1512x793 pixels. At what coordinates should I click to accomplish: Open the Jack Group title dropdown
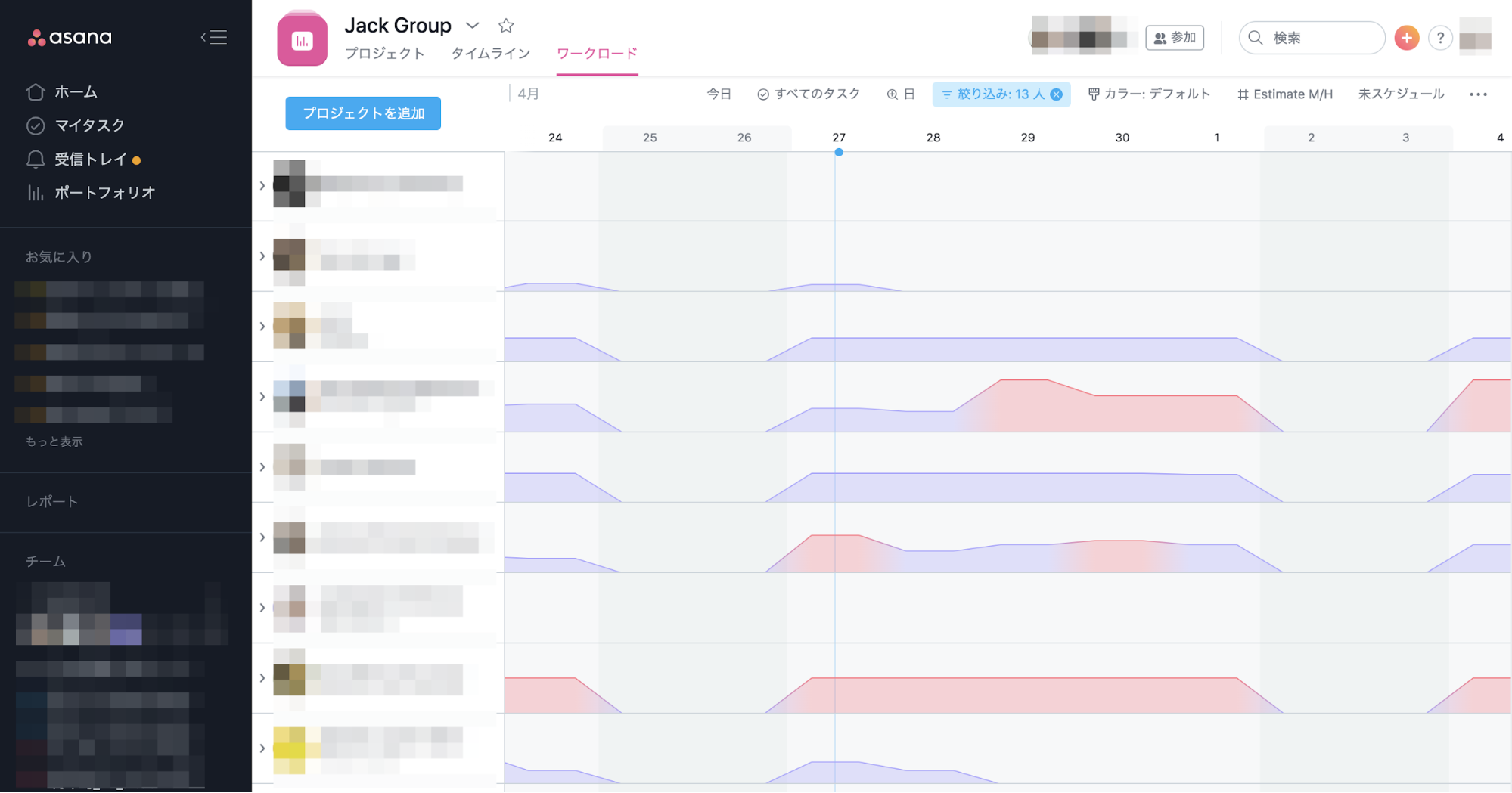point(472,25)
